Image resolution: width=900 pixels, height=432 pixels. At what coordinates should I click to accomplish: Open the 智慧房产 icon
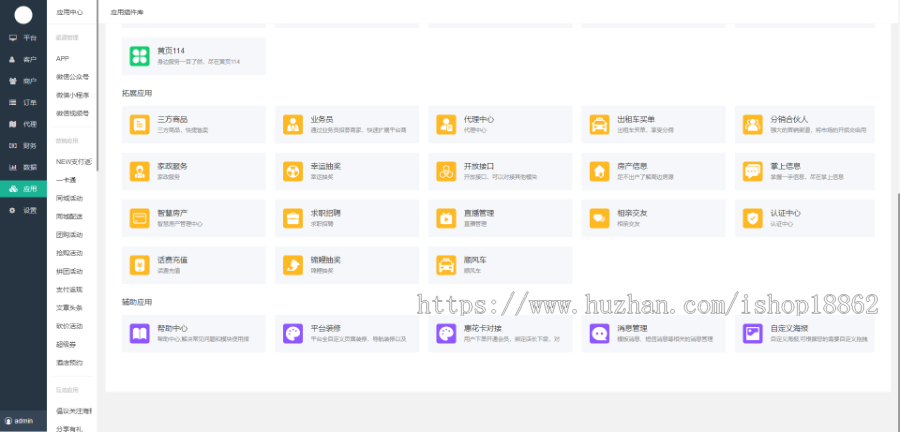(x=139, y=218)
